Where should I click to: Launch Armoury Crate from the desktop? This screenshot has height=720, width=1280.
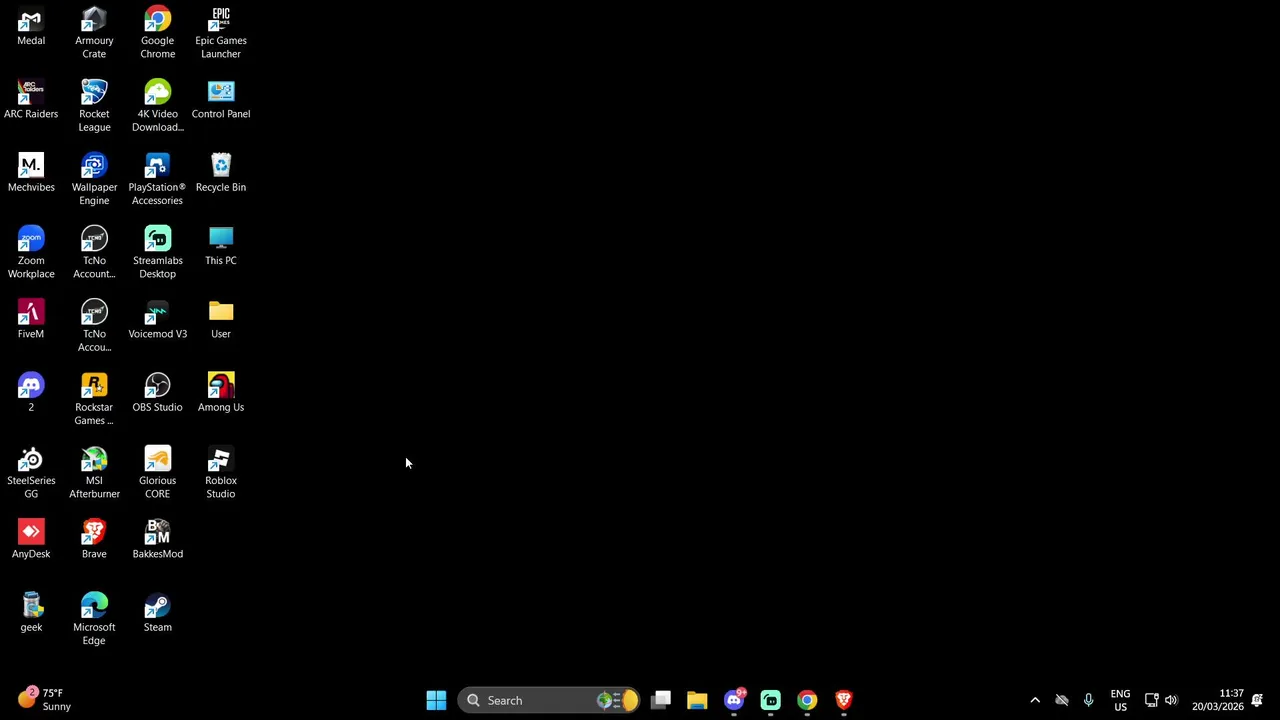pyautogui.click(x=94, y=33)
